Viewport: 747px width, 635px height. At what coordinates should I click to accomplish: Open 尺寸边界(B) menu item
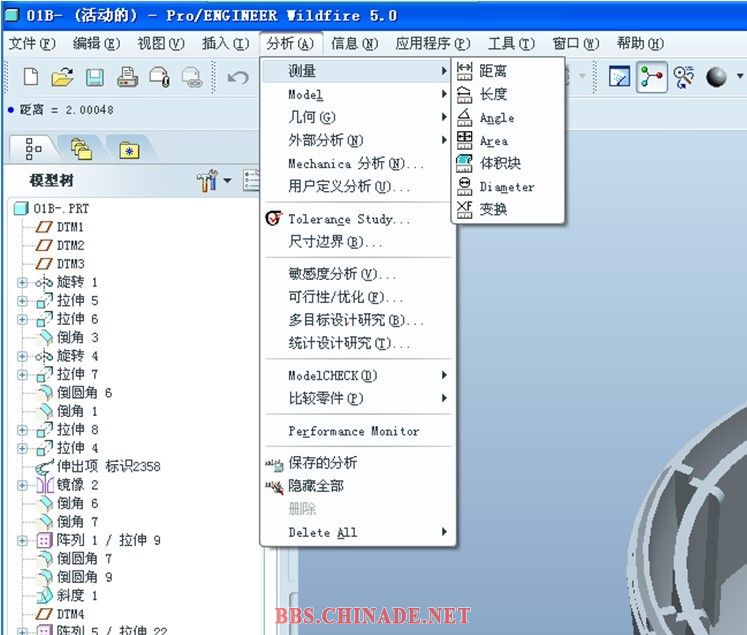tap(357, 242)
